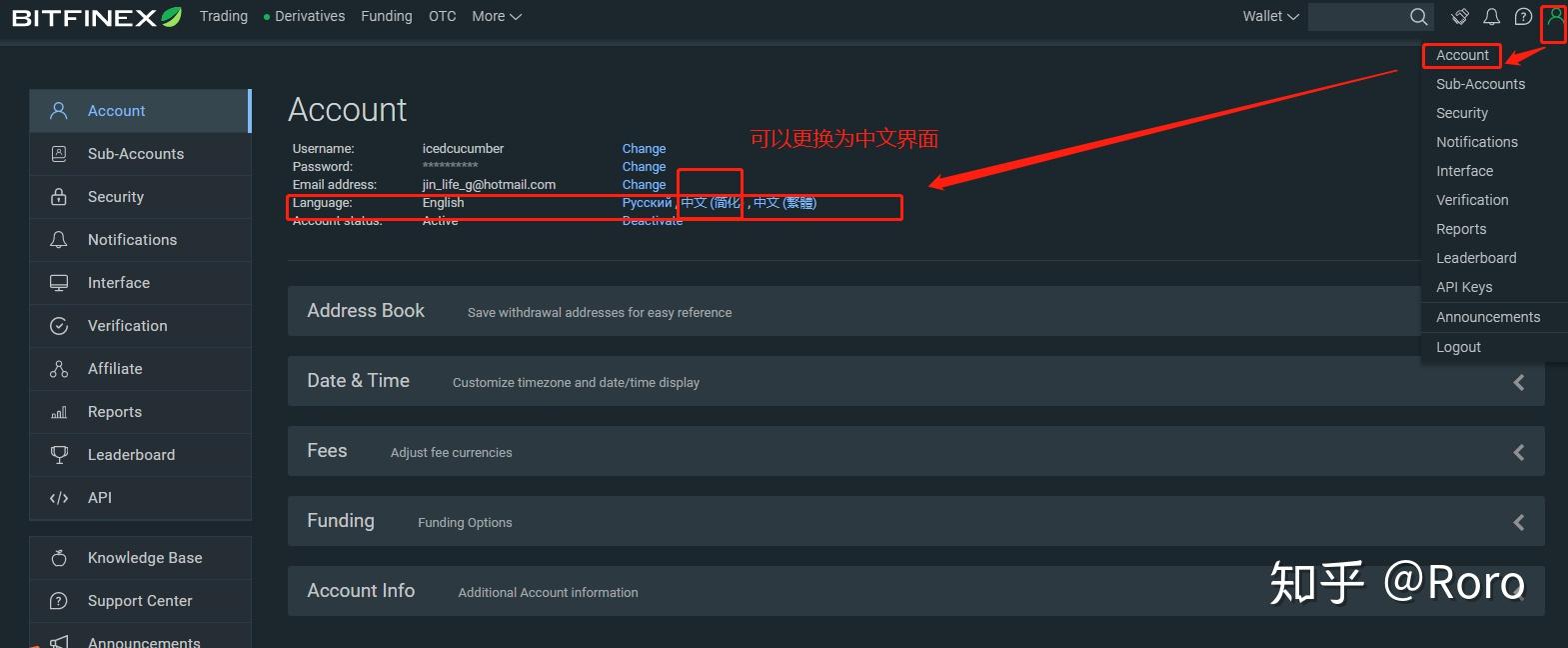Open the green user profile icon

click(1555, 17)
